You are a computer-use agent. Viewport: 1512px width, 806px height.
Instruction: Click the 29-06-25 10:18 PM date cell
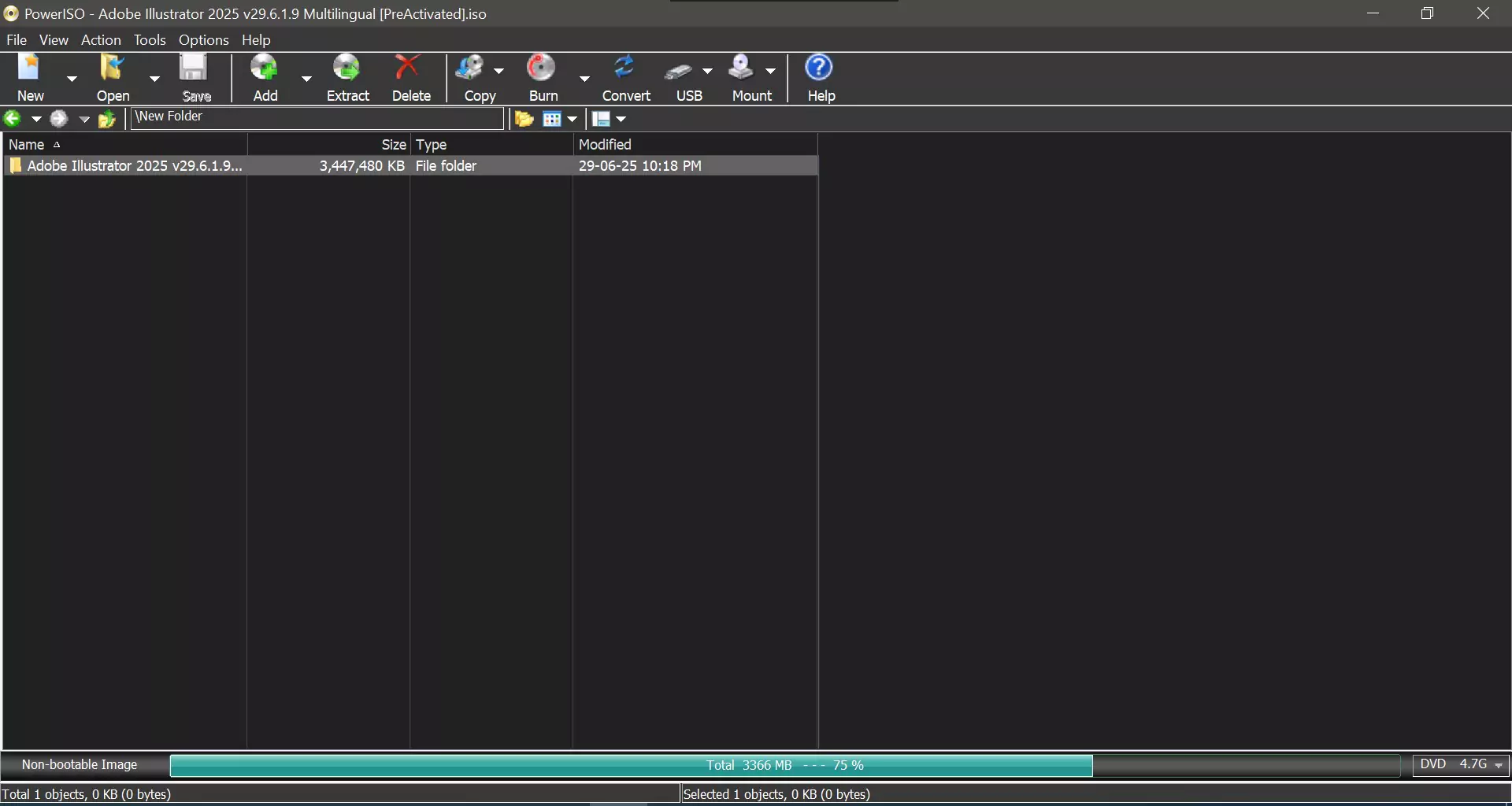pyautogui.click(x=639, y=166)
